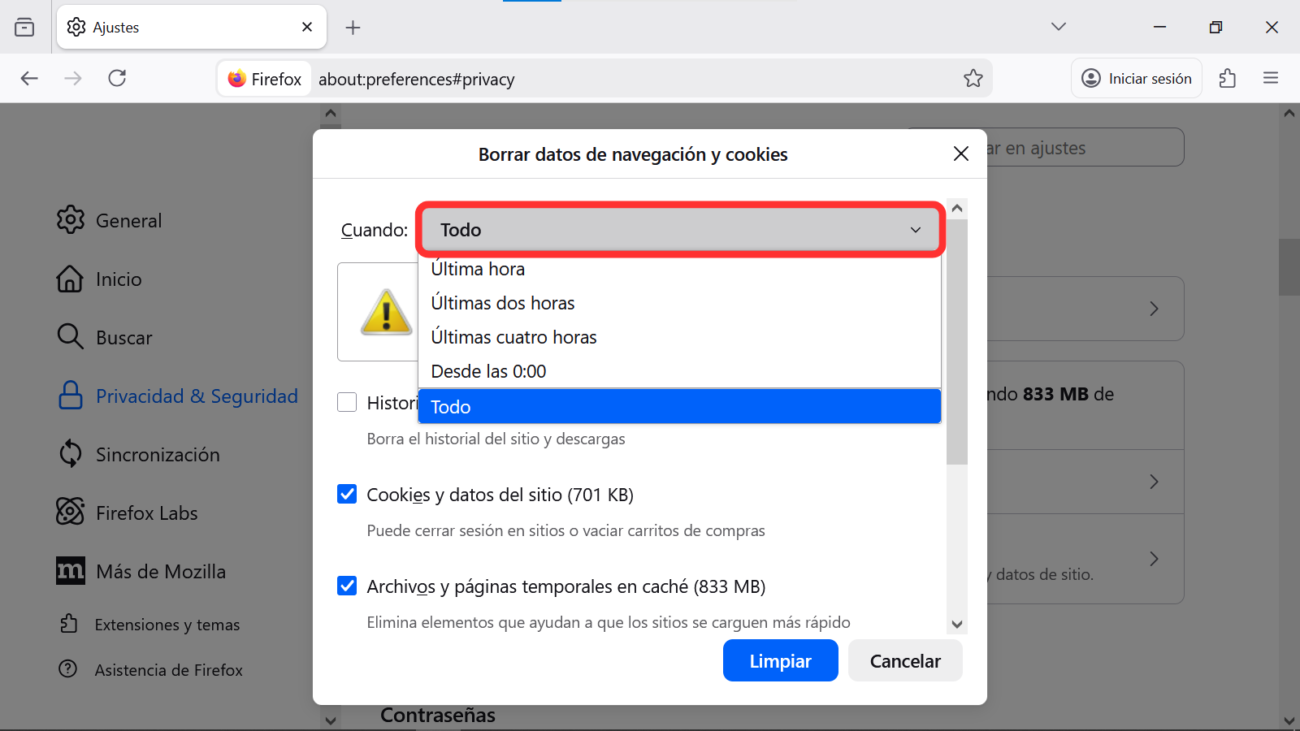This screenshot has width=1300, height=731.
Task: Uncheck Cookies y datos del sitio
Action: [347, 494]
